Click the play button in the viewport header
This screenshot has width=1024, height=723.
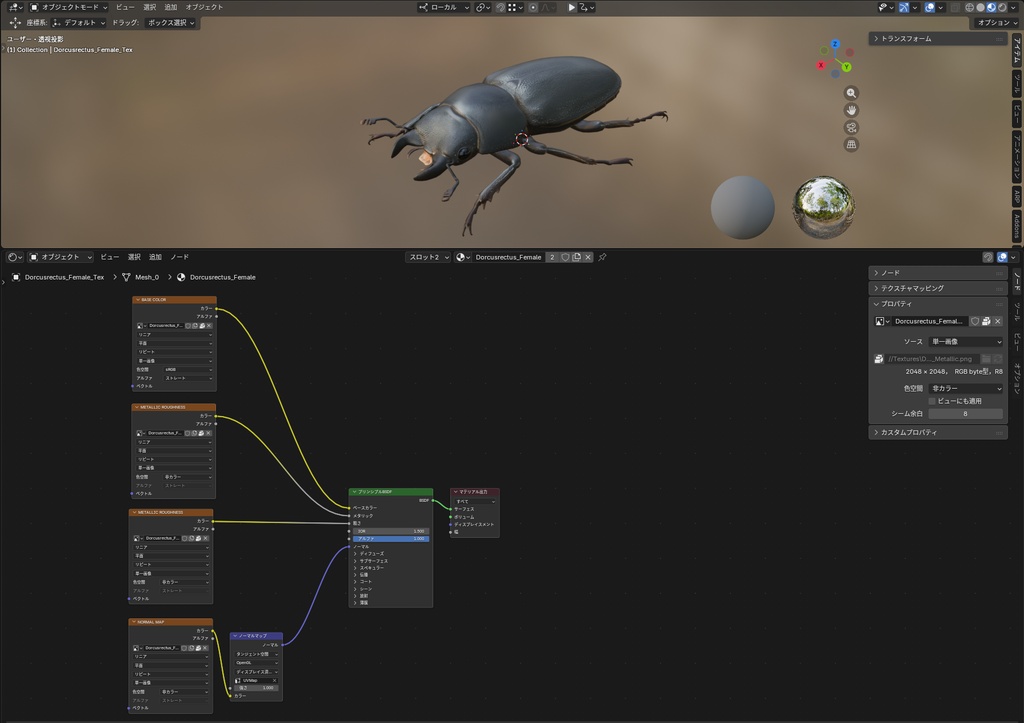pos(571,7)
